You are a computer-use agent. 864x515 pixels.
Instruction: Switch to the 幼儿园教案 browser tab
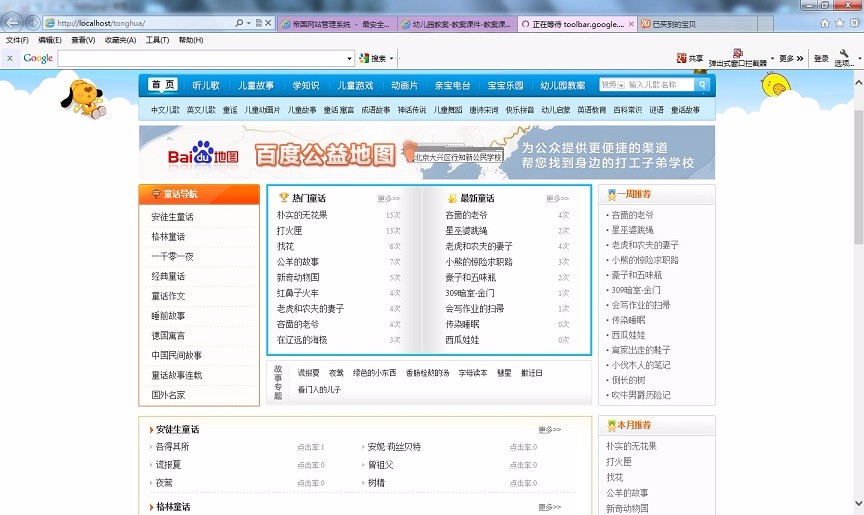457,24
